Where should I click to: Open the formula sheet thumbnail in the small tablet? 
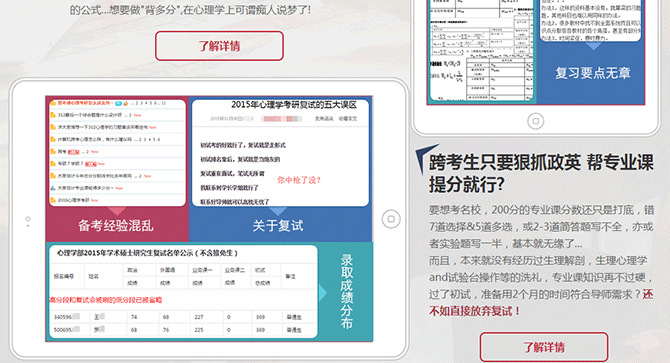click(481, 50)
